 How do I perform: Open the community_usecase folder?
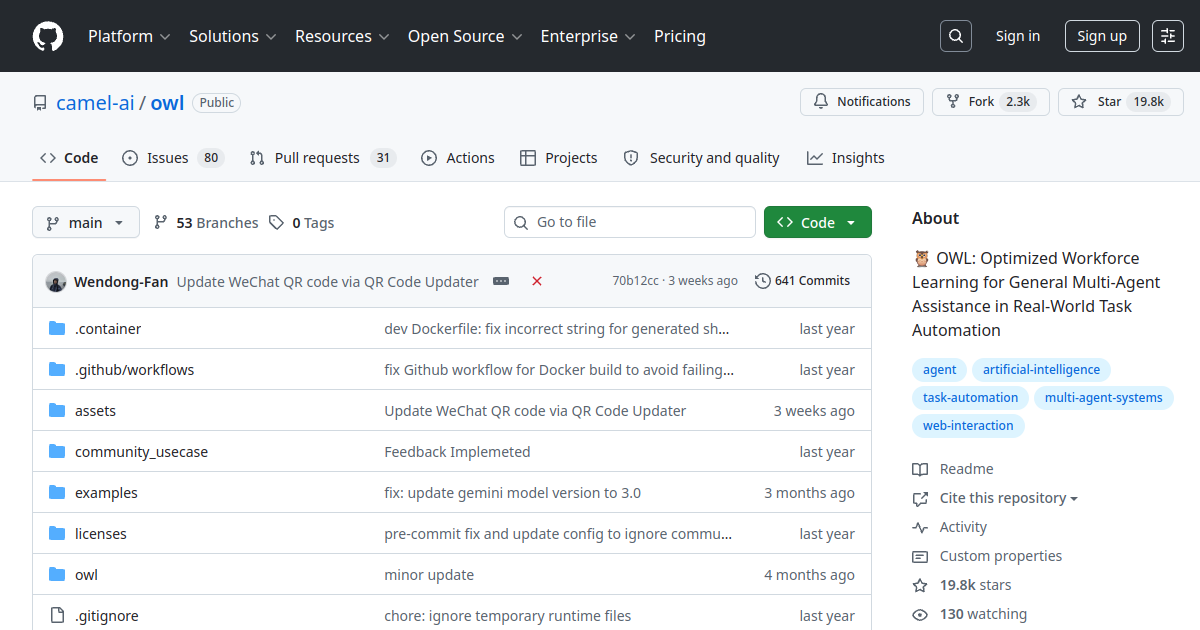pyautogui.click(x=141, y=452)
